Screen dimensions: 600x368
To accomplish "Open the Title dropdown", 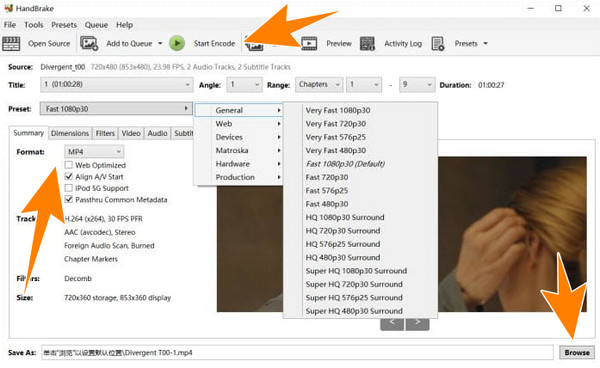I will click(116, 85).
